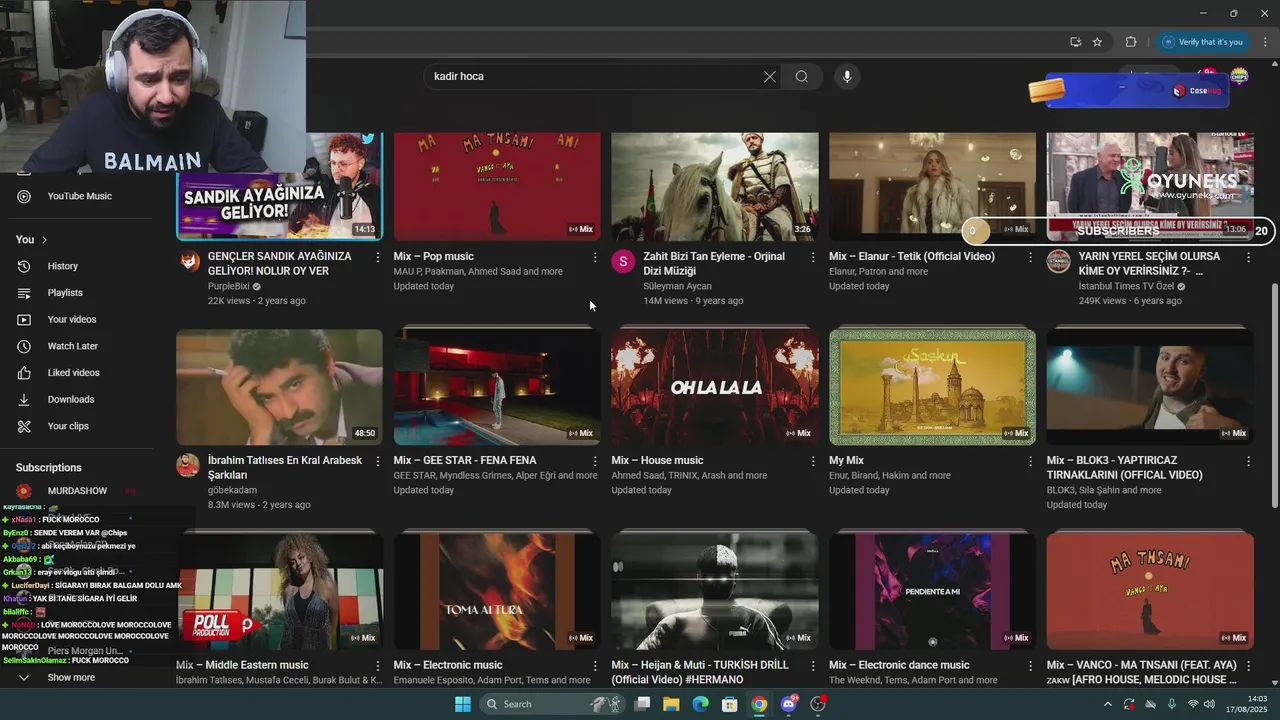1280x720 pixels.
Task: Open options menu for My Mix
Action: [x=1030, y=461]
